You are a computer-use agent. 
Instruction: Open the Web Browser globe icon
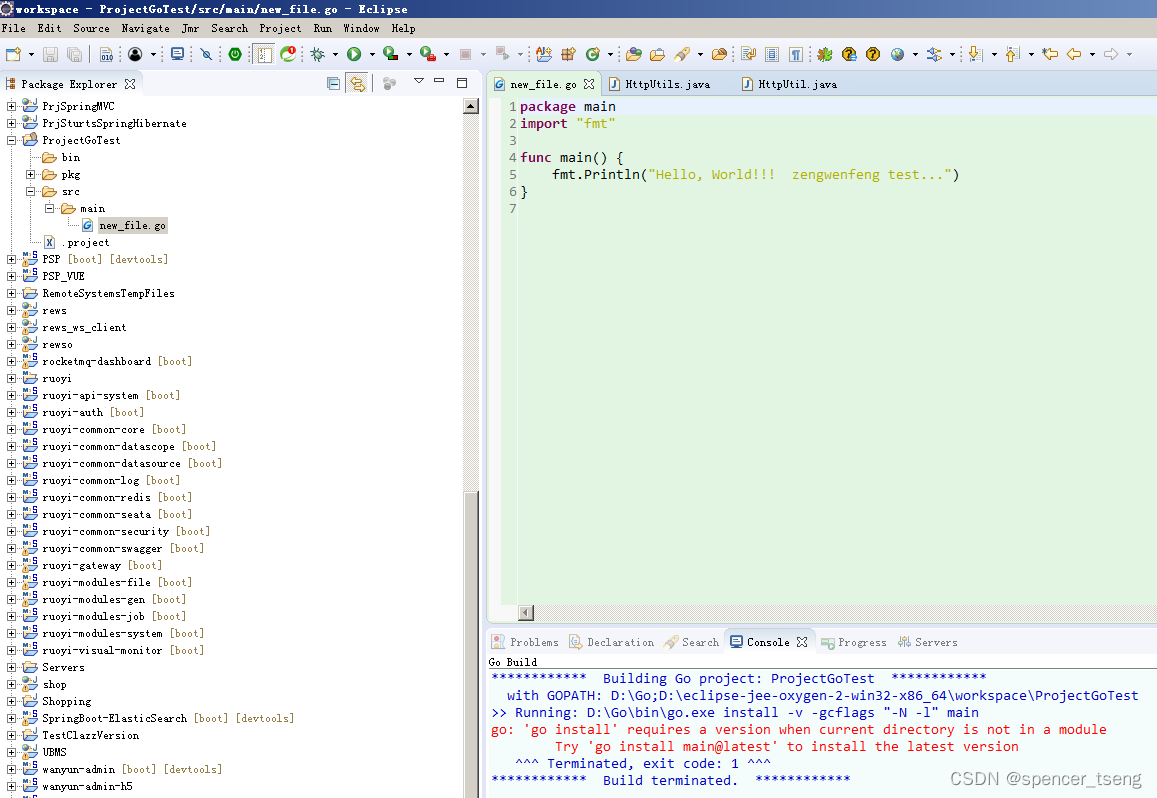[897, 55]
